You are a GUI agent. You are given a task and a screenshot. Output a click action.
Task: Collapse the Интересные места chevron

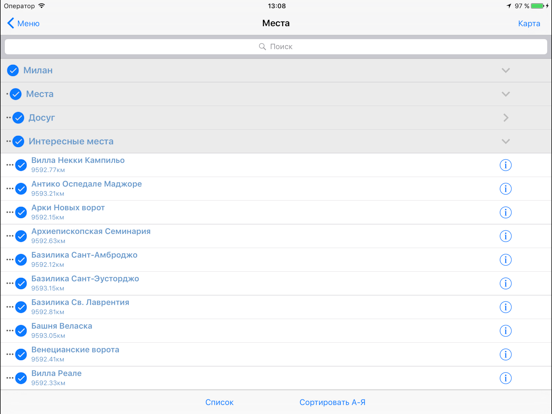click(x=506, y=141)
